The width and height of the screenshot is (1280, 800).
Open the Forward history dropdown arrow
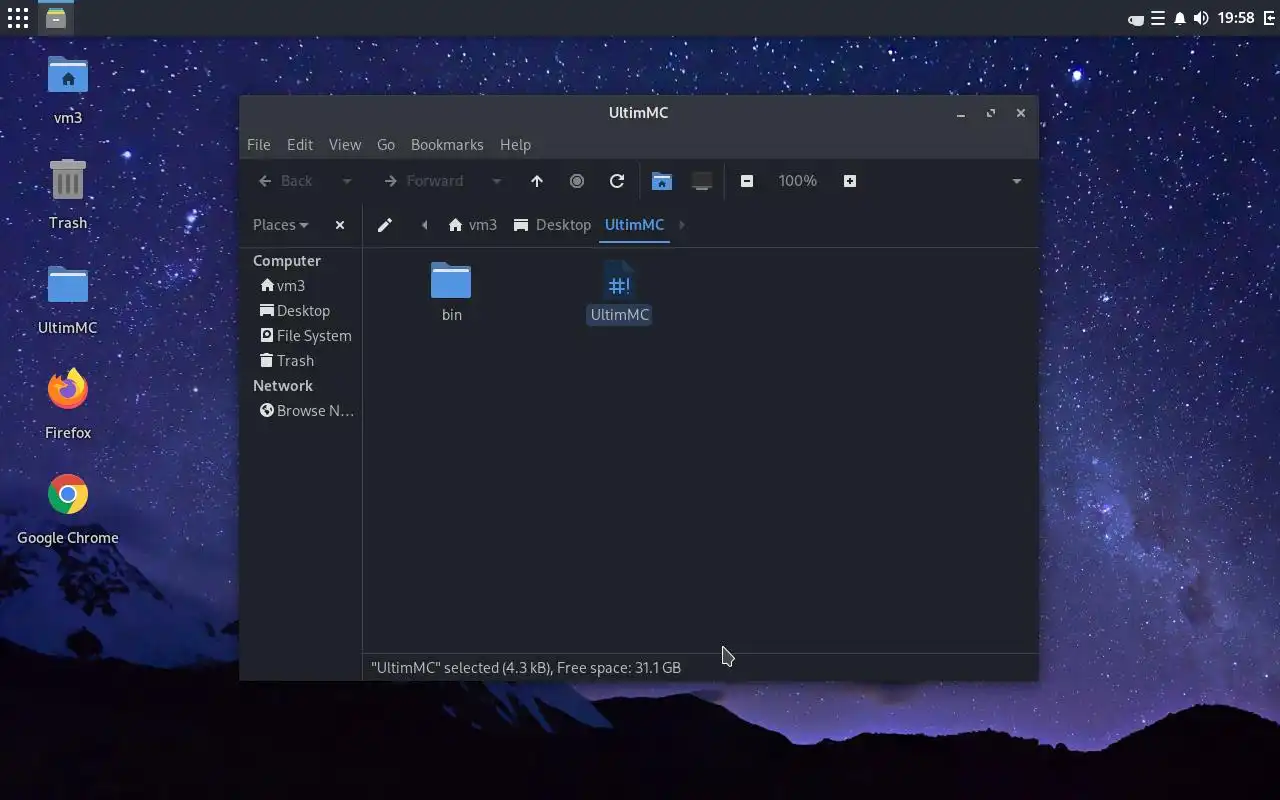pos(496,181)
